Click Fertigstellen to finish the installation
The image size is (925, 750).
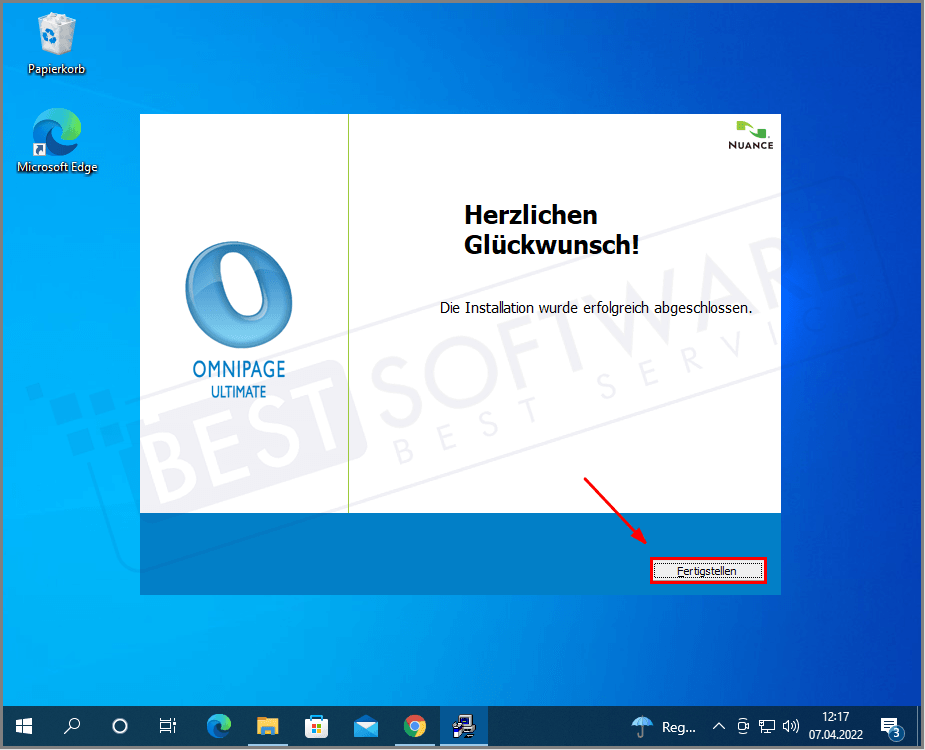[x=707, y=570]
